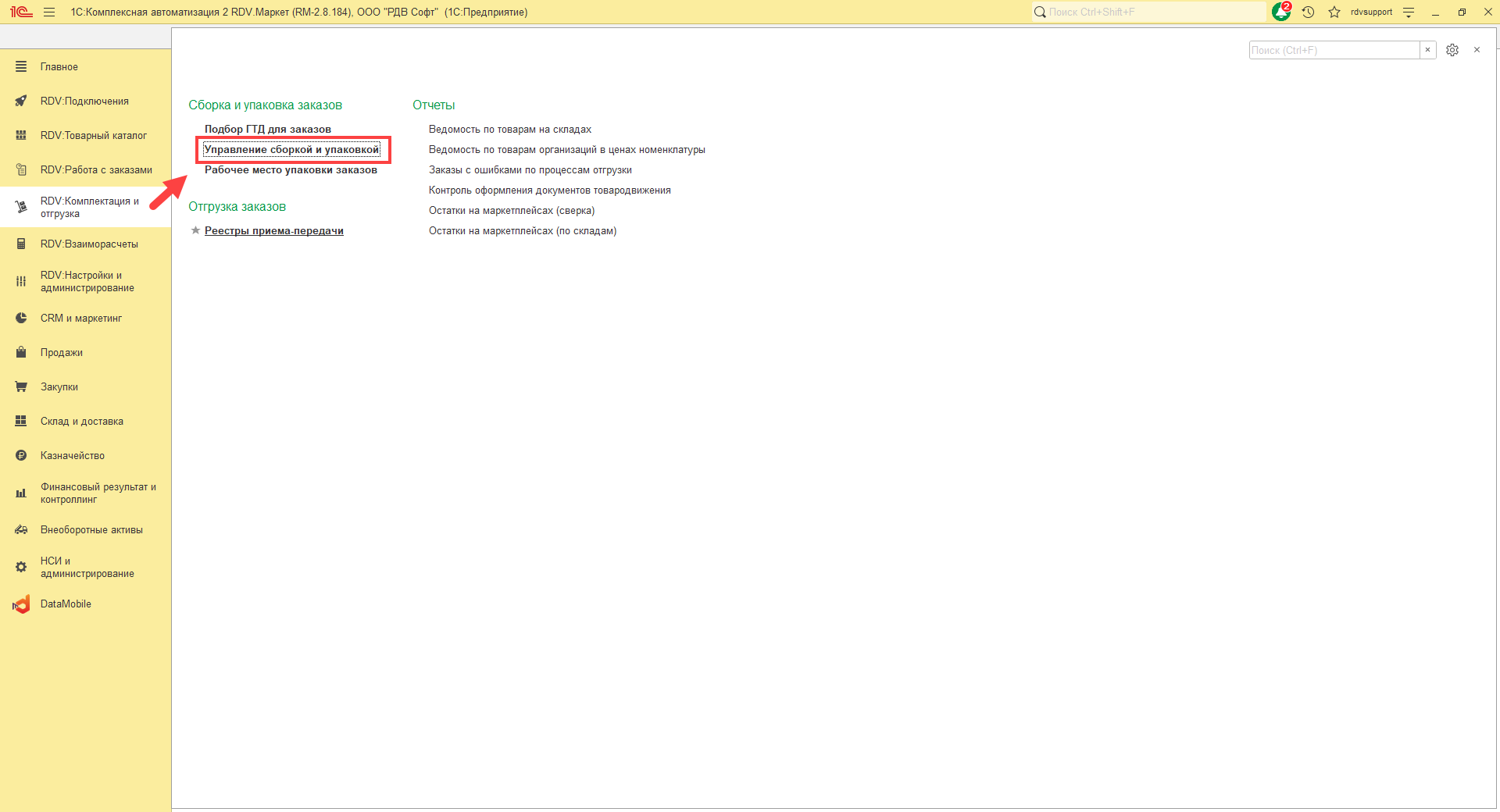1500x812 pixels.
Task: Open Остатки на маркетплейсах (по складам) report
Action: coord(523,231)
